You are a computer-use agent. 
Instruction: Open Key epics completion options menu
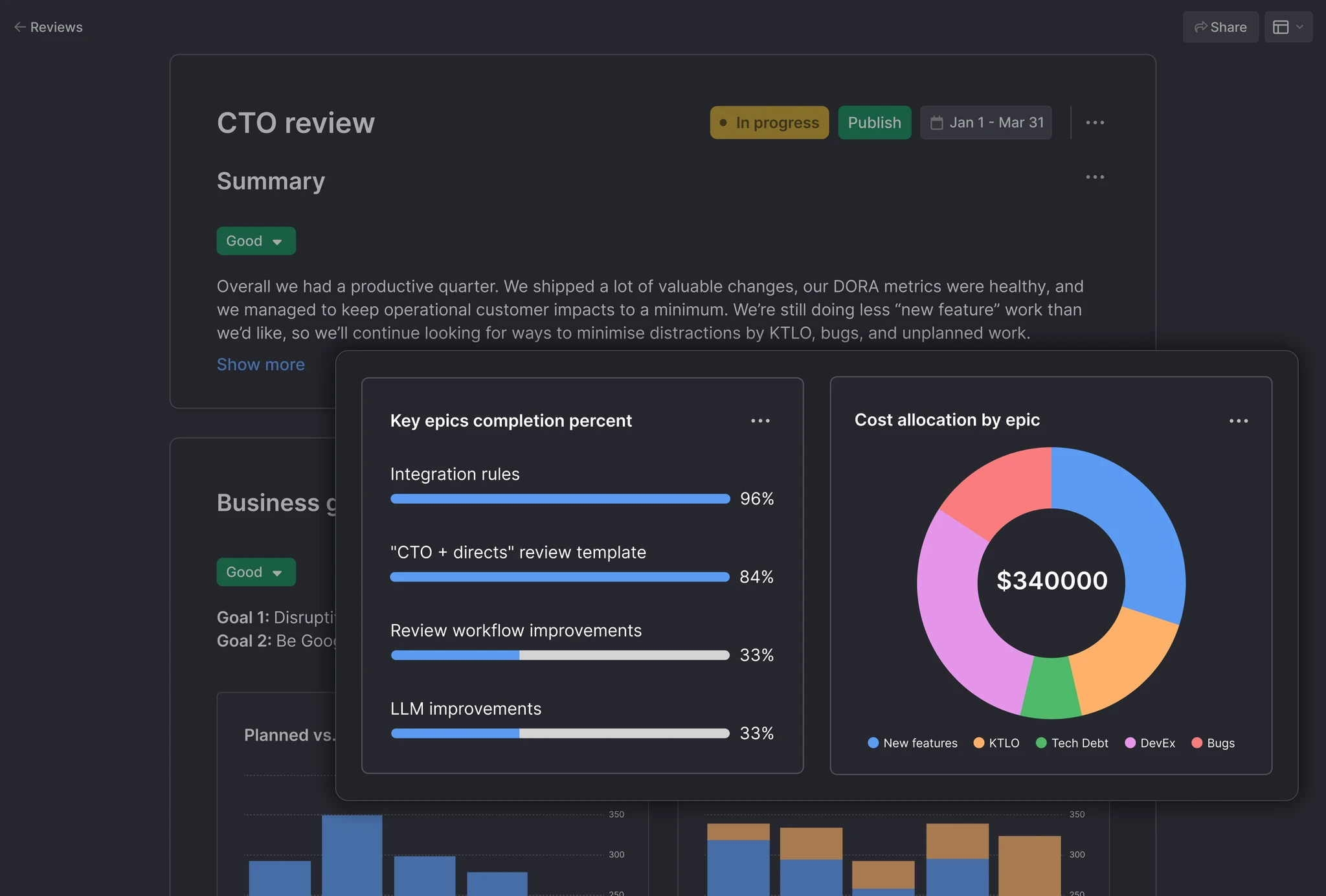760,421
